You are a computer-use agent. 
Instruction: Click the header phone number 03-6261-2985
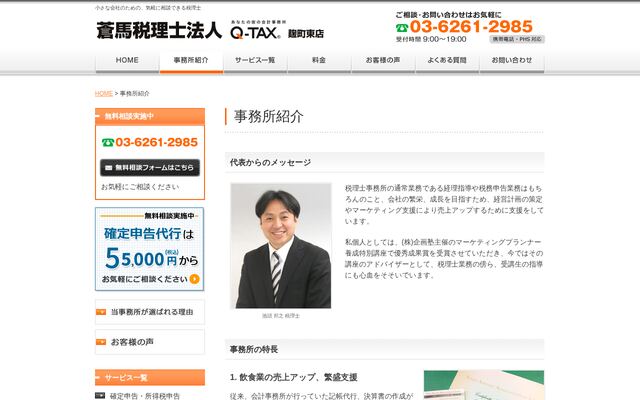point(471,27)
